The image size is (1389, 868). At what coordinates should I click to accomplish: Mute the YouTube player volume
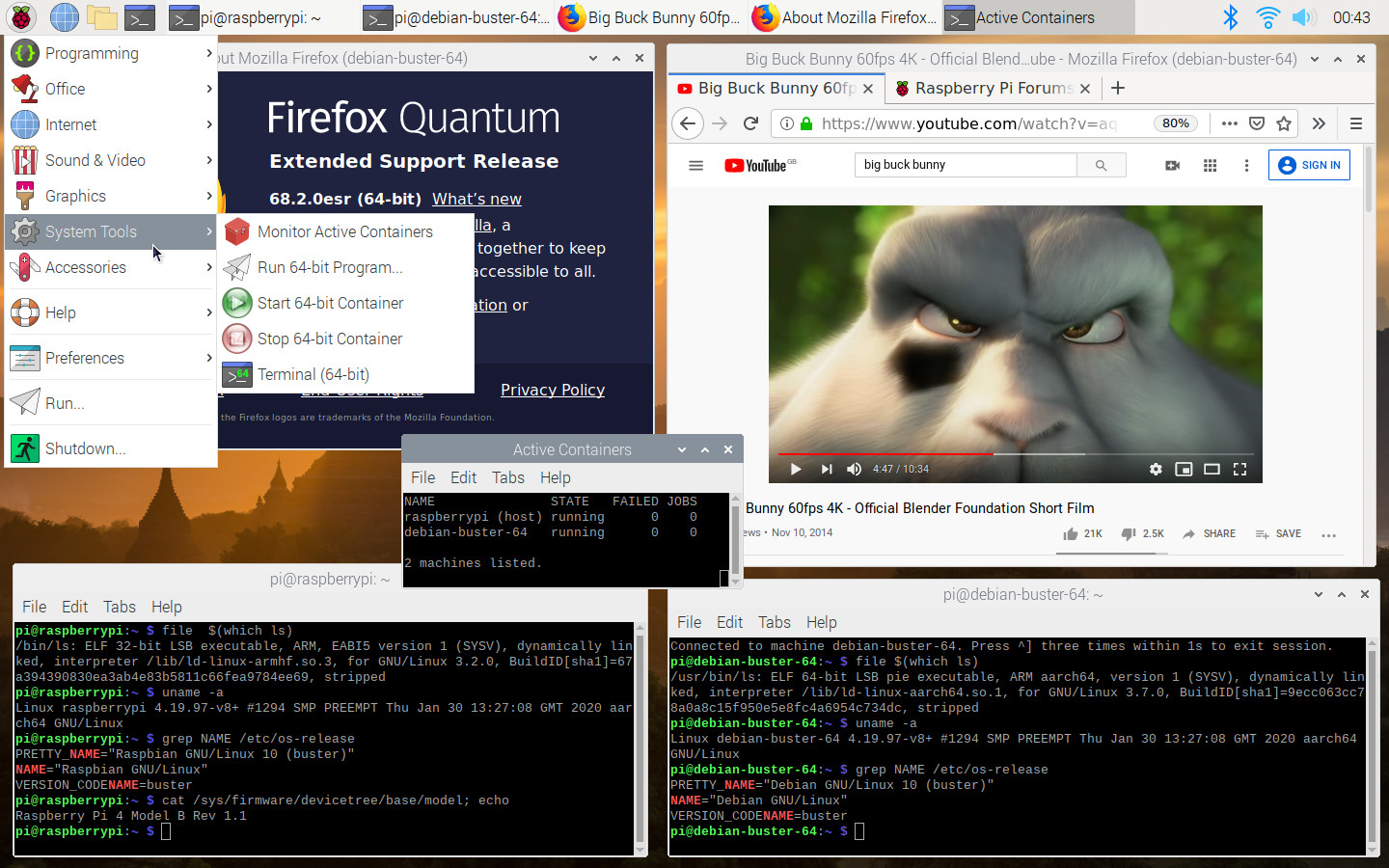(x=854, y=470)
